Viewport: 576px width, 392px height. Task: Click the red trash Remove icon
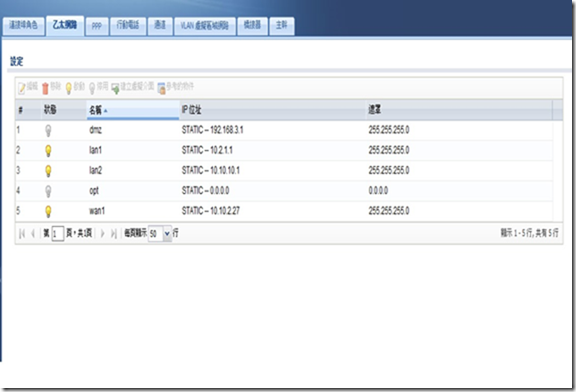tap(45, 88)
